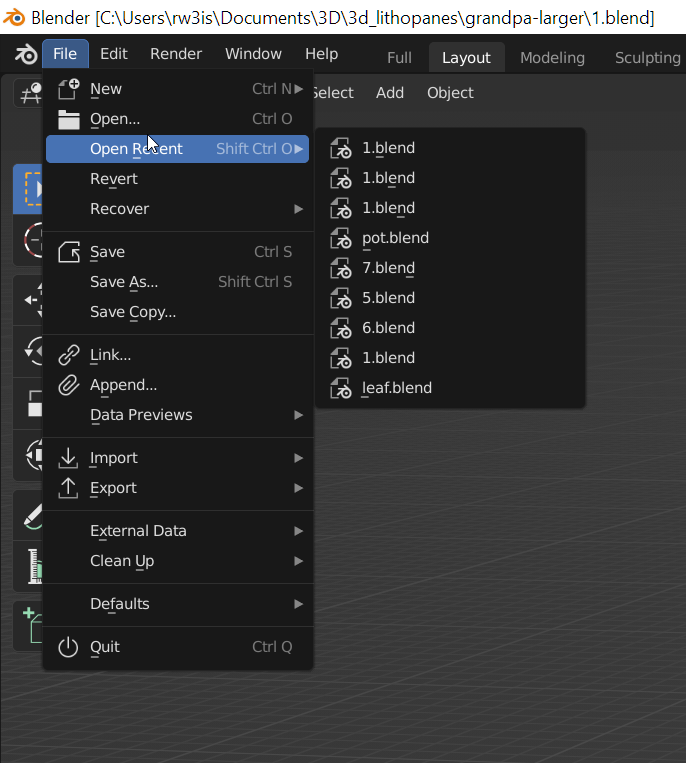Viewport: 686px width, 763px height.
Task: Select the Cursor tool in toolbar
Action: coord(28,240)
